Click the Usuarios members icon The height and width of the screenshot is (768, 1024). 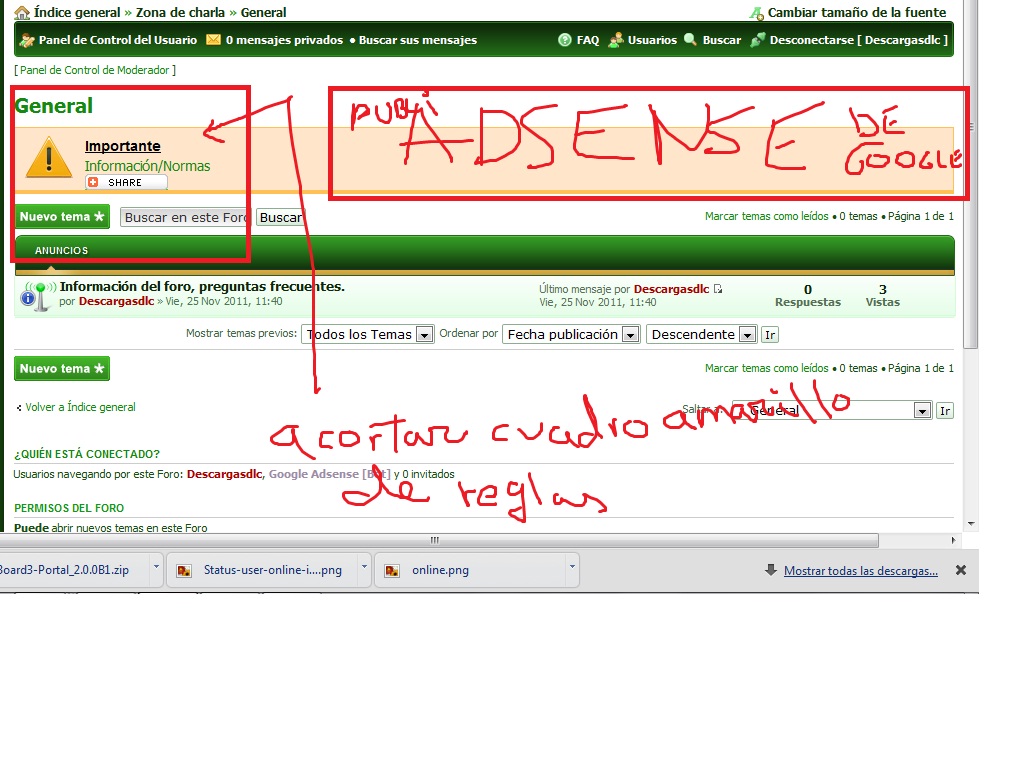pos(615,40)
